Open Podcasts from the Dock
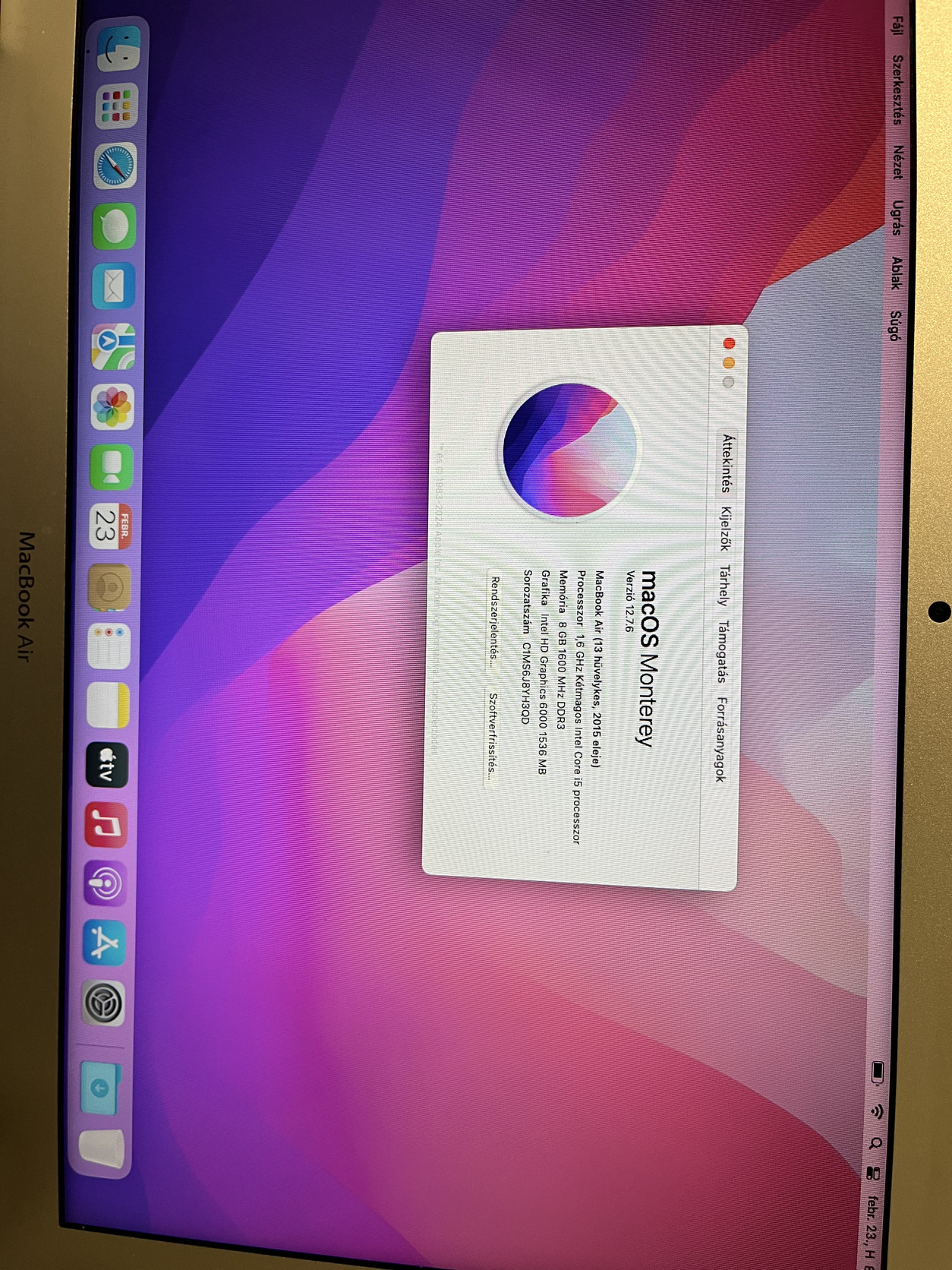The image size is (952, 1270). [105, 883]
